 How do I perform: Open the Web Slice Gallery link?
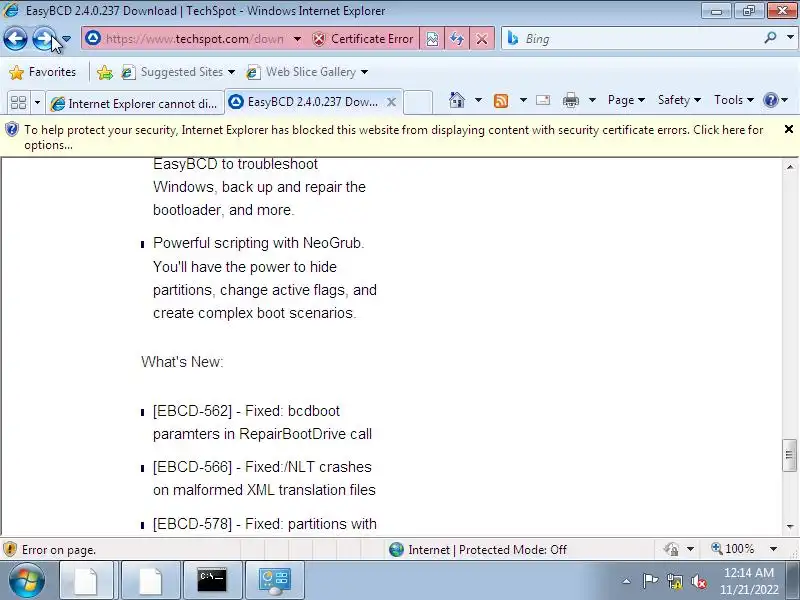click(307, 72)
